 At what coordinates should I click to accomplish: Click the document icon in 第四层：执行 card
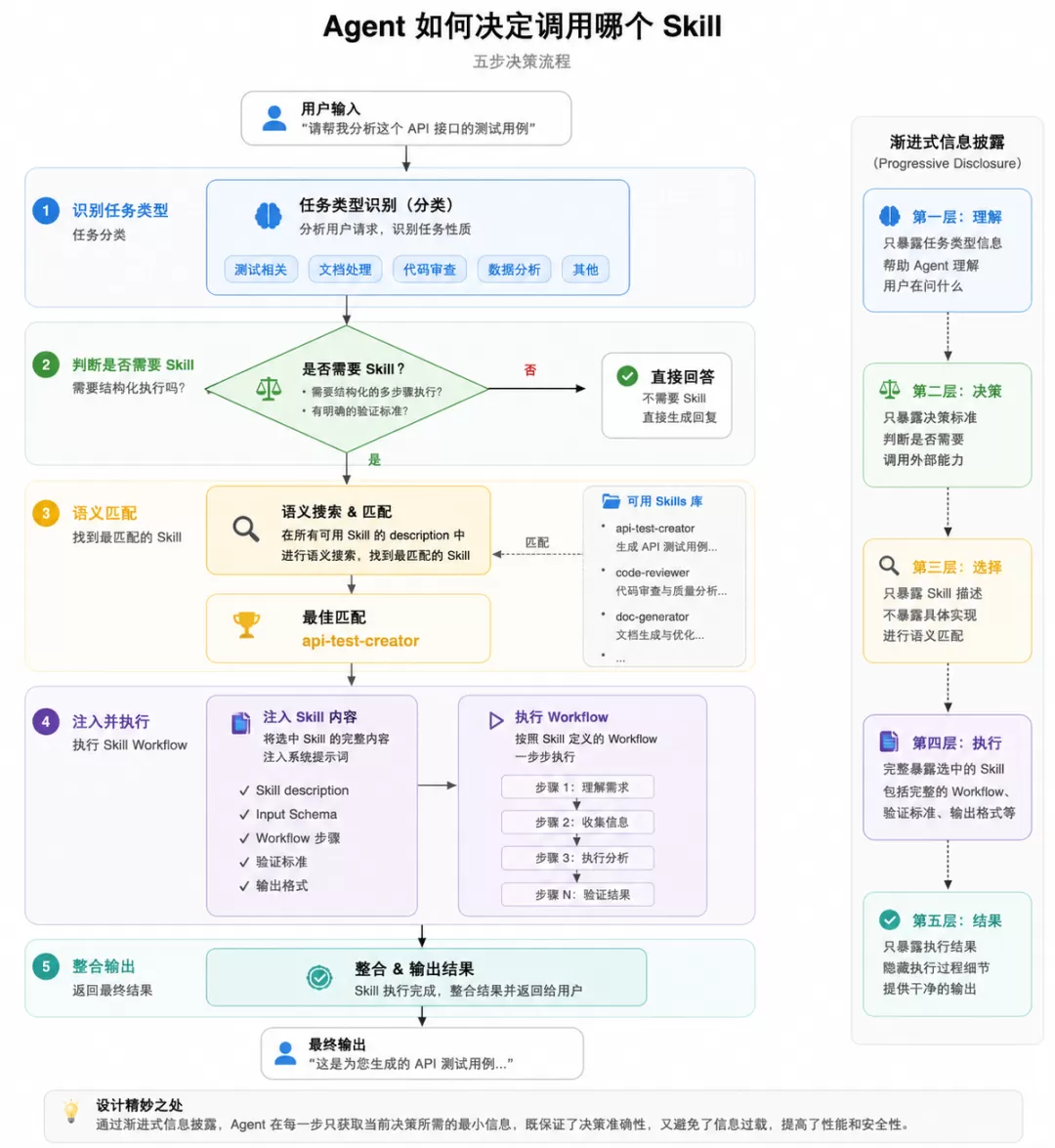[889, 742]
